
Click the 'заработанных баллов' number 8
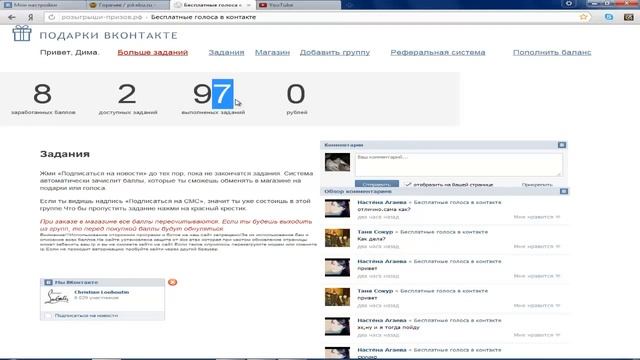coord(42,94)
